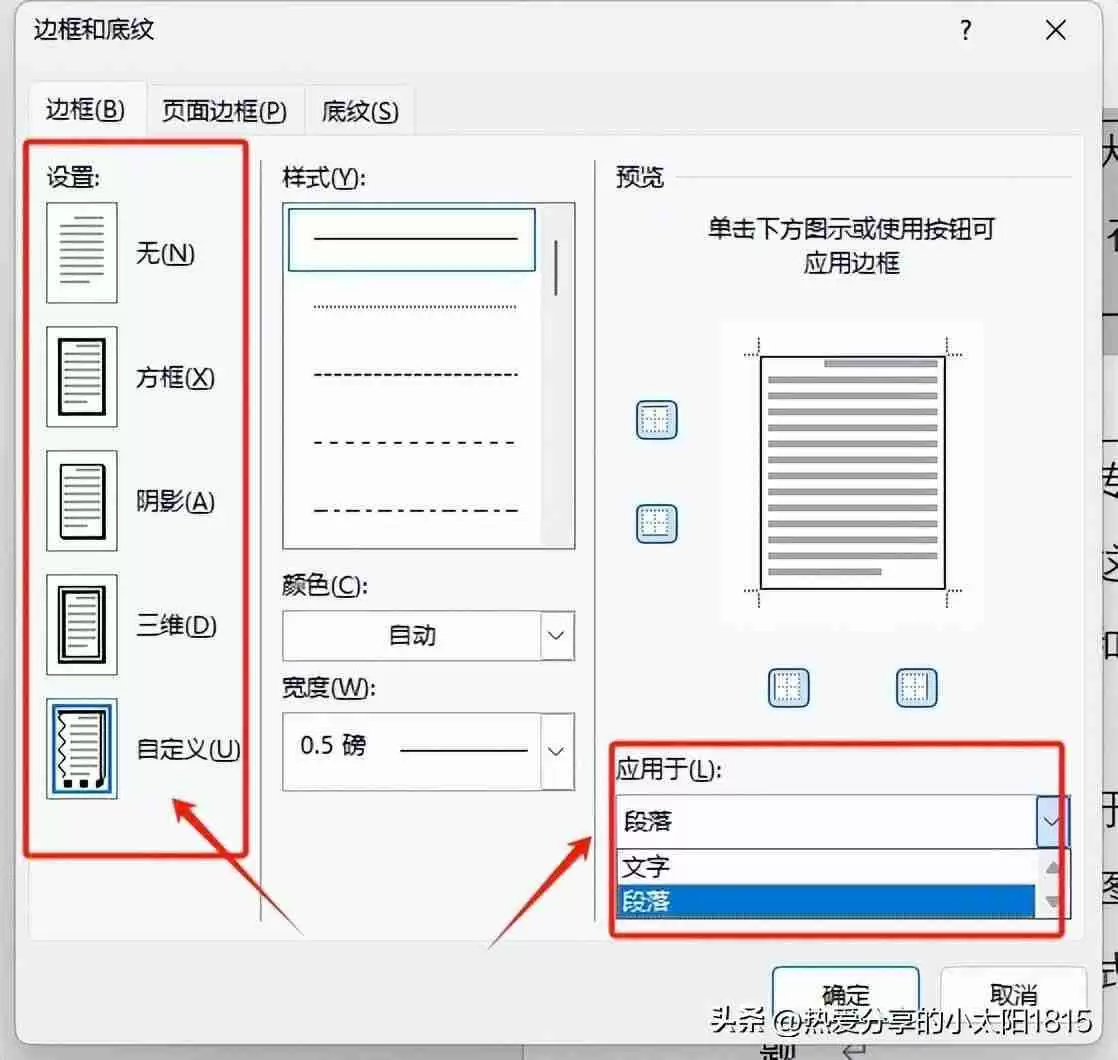The image size is (1118, 1060).
Task: Click the 取消 button
Action: 1012,993
